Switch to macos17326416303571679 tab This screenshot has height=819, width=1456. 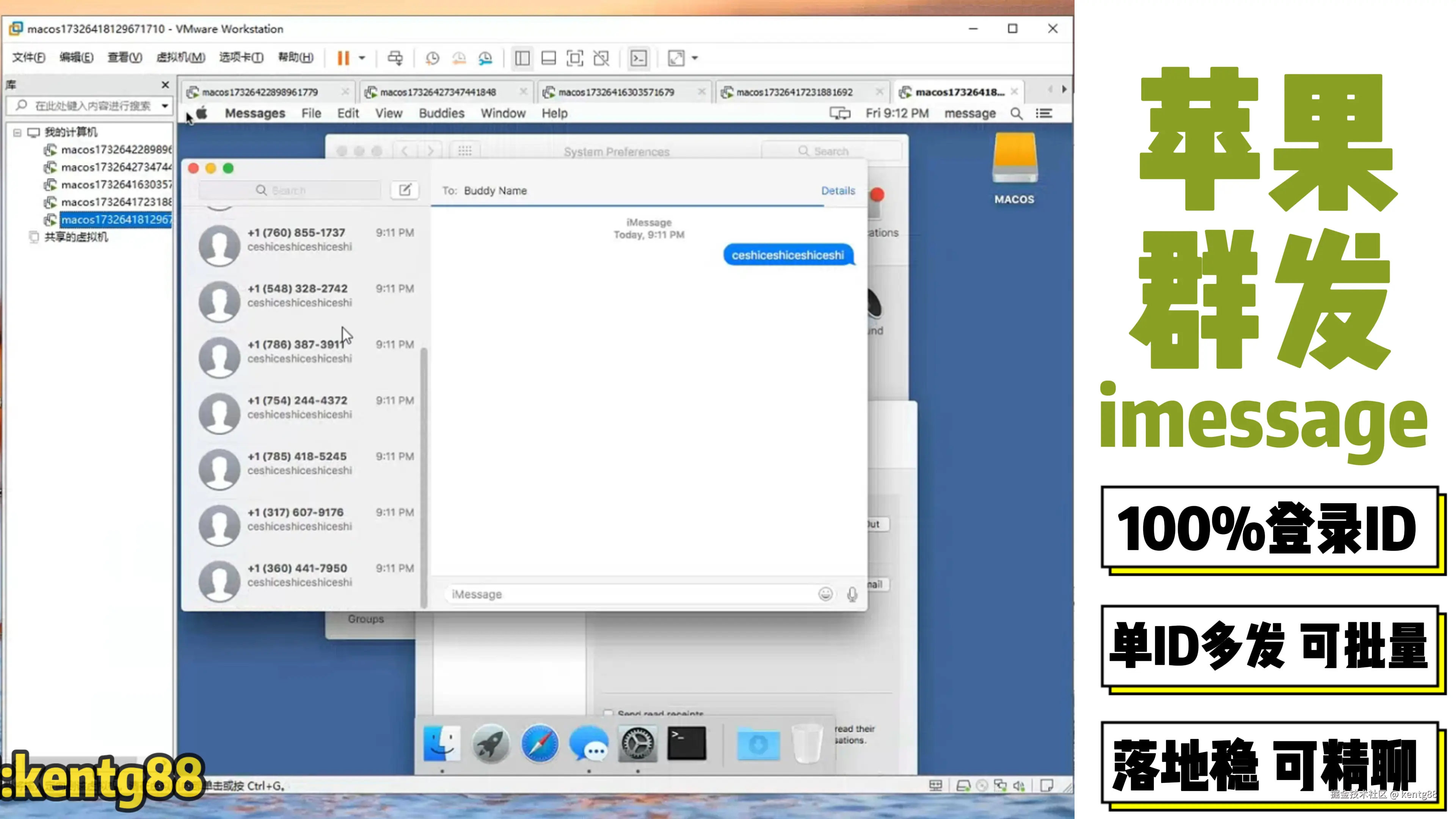pyautogui.click(x=616, y=92)
